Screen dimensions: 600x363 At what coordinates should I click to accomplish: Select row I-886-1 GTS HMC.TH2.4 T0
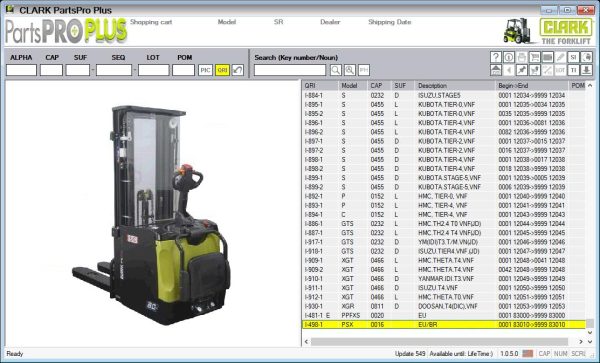click(x=444, y=224)
